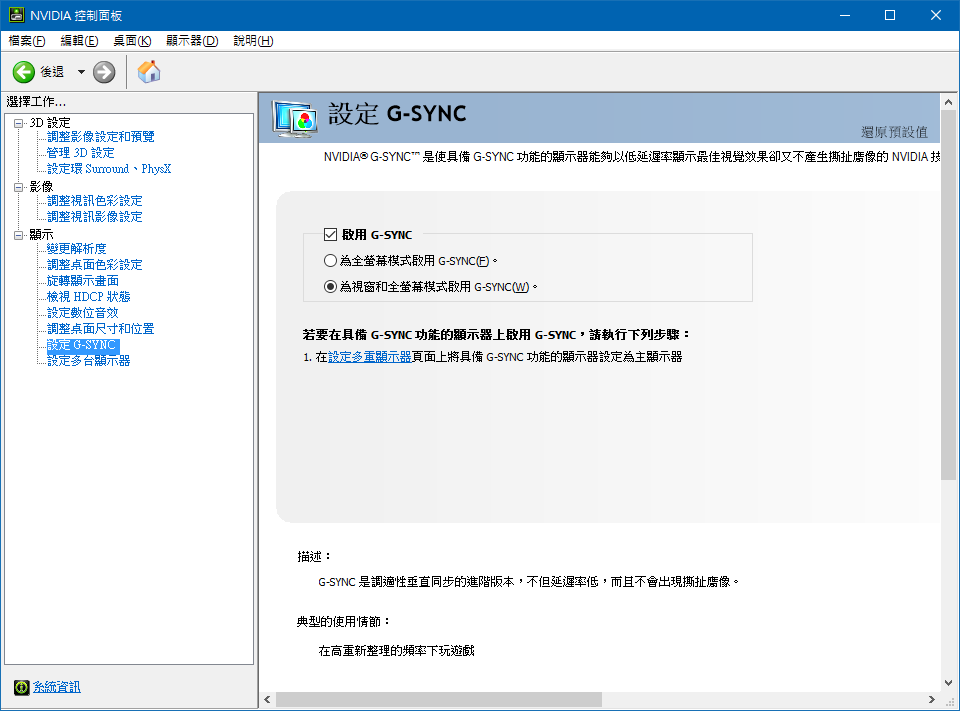Click the 典型的使用情節: heading text
Viewport: 960px width, 711px height.
[x=343, y=622]
